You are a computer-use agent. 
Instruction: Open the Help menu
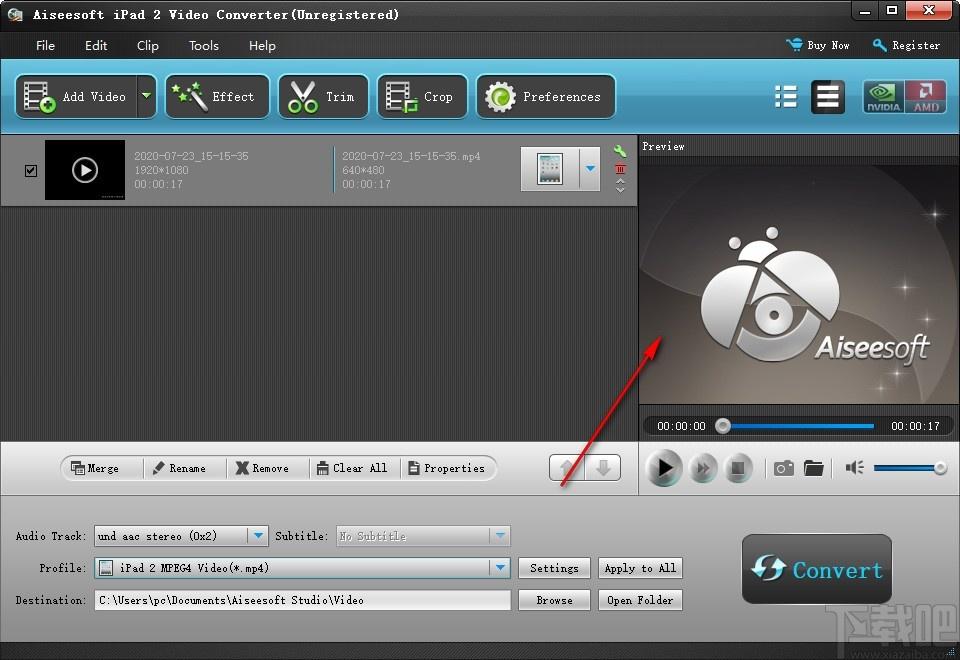click(x=262, y=45)
